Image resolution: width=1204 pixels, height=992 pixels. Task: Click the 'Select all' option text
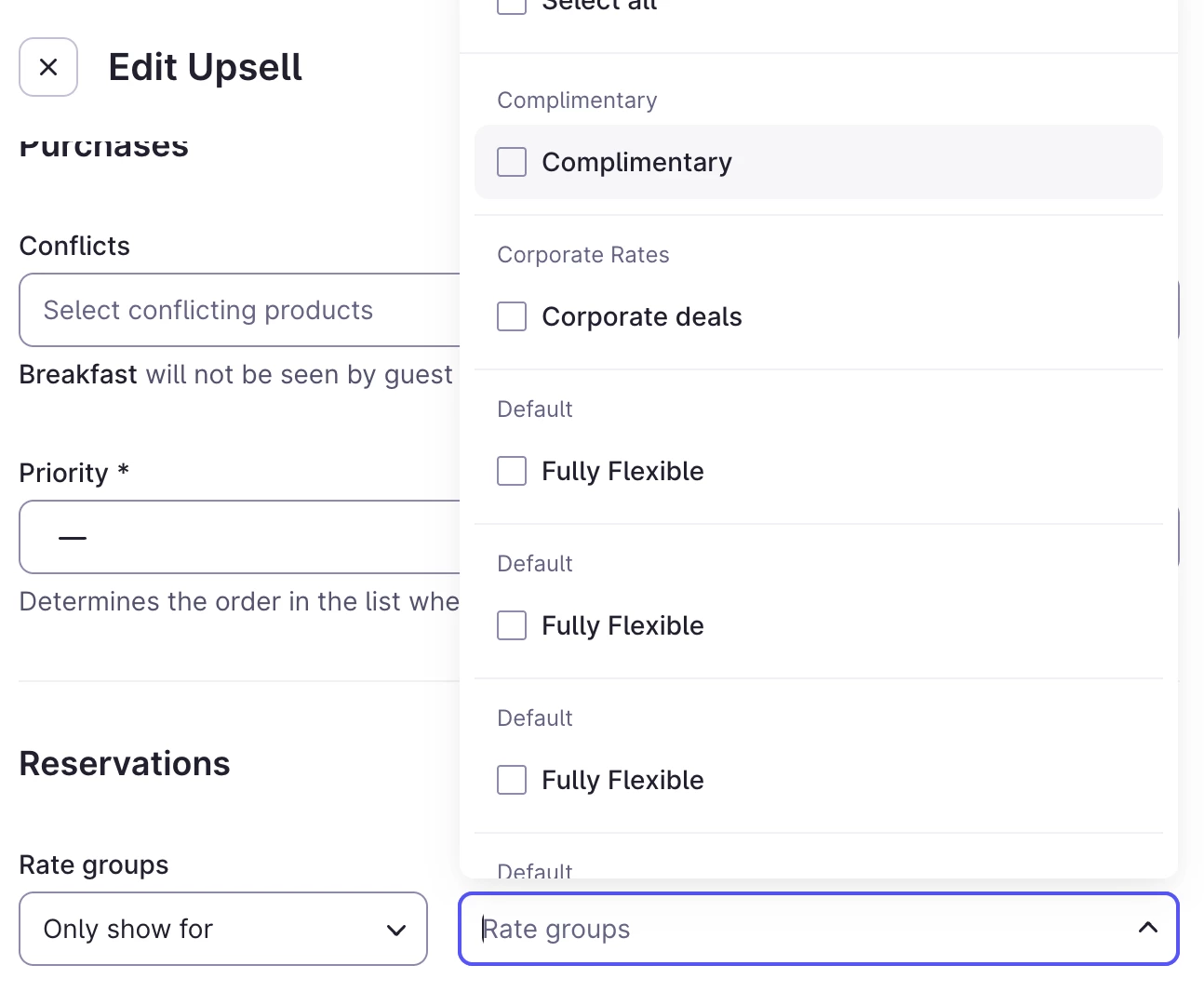point(599,6)
